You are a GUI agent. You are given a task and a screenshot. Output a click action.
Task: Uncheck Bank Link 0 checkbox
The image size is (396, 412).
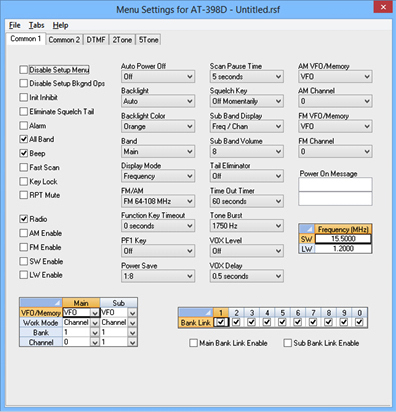(x=359, y=322)
